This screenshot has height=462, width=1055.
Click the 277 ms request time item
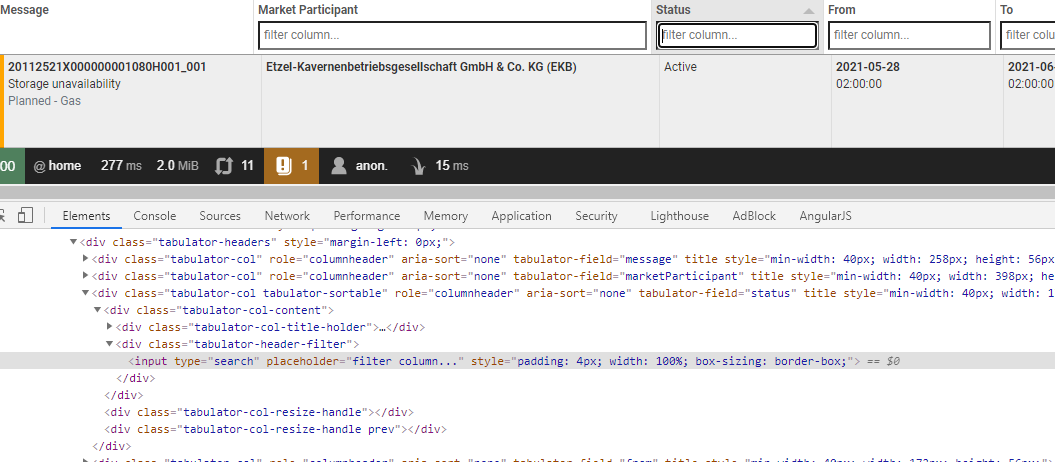tap(121, 165)
